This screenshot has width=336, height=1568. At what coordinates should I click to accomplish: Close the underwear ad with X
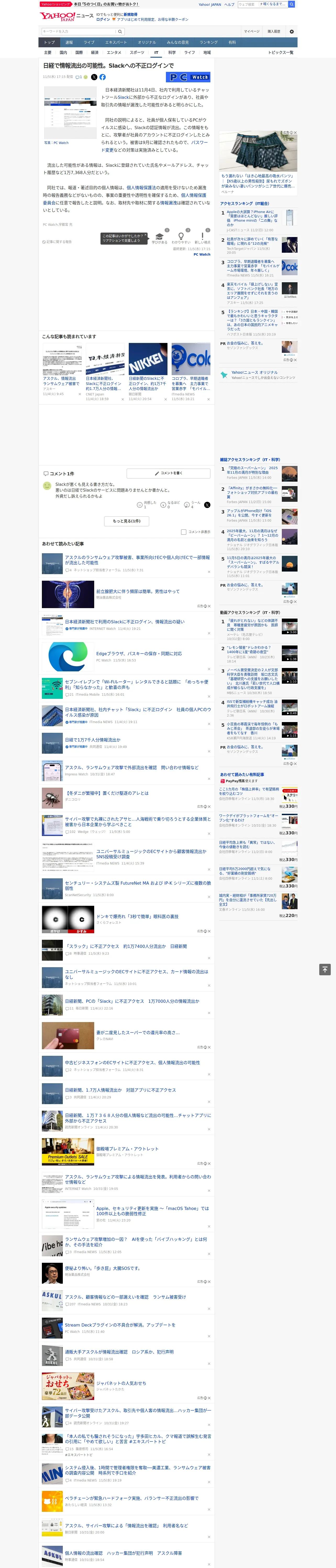coord(295,133)
